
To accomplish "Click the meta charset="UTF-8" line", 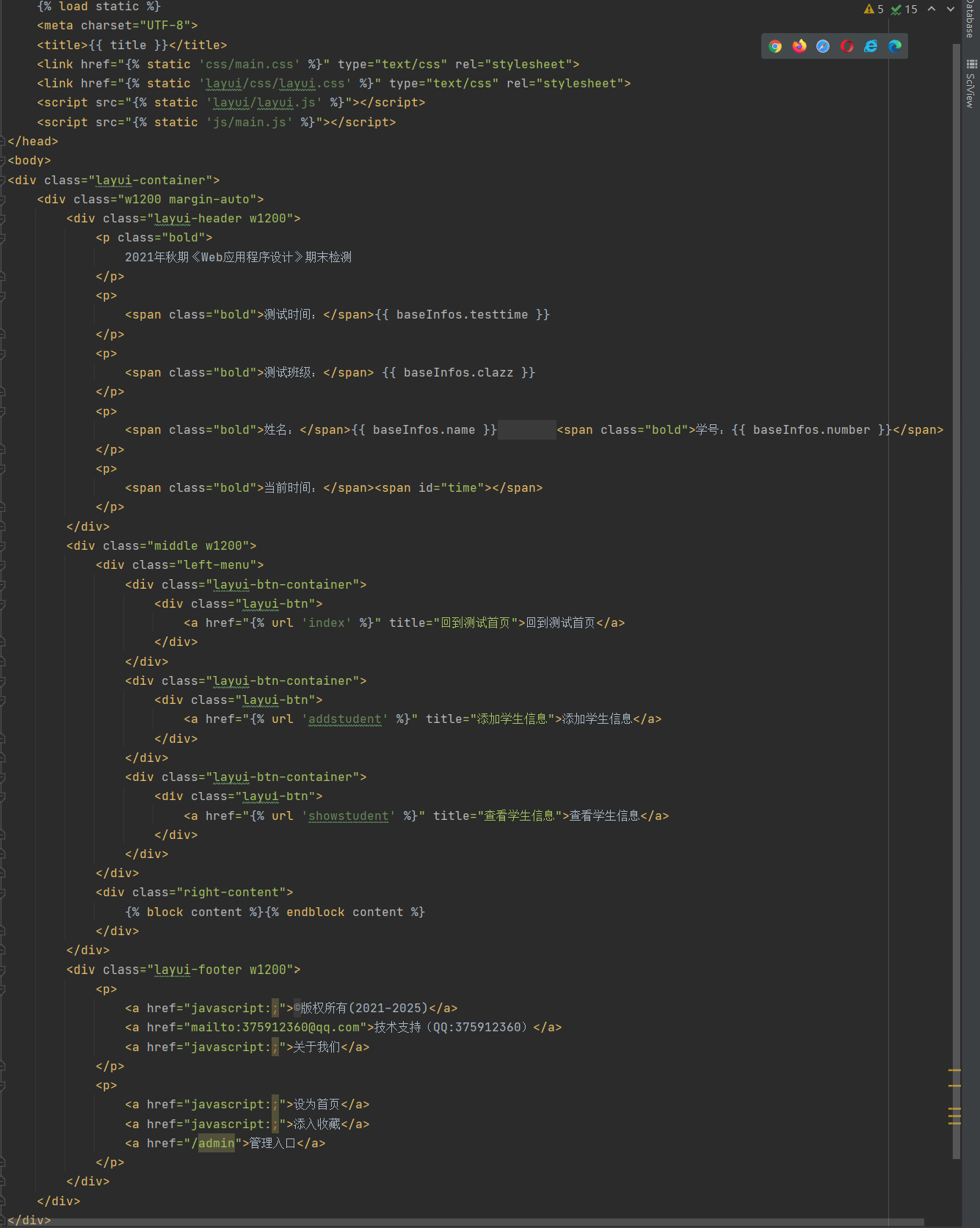I will (x=117, y=26).
